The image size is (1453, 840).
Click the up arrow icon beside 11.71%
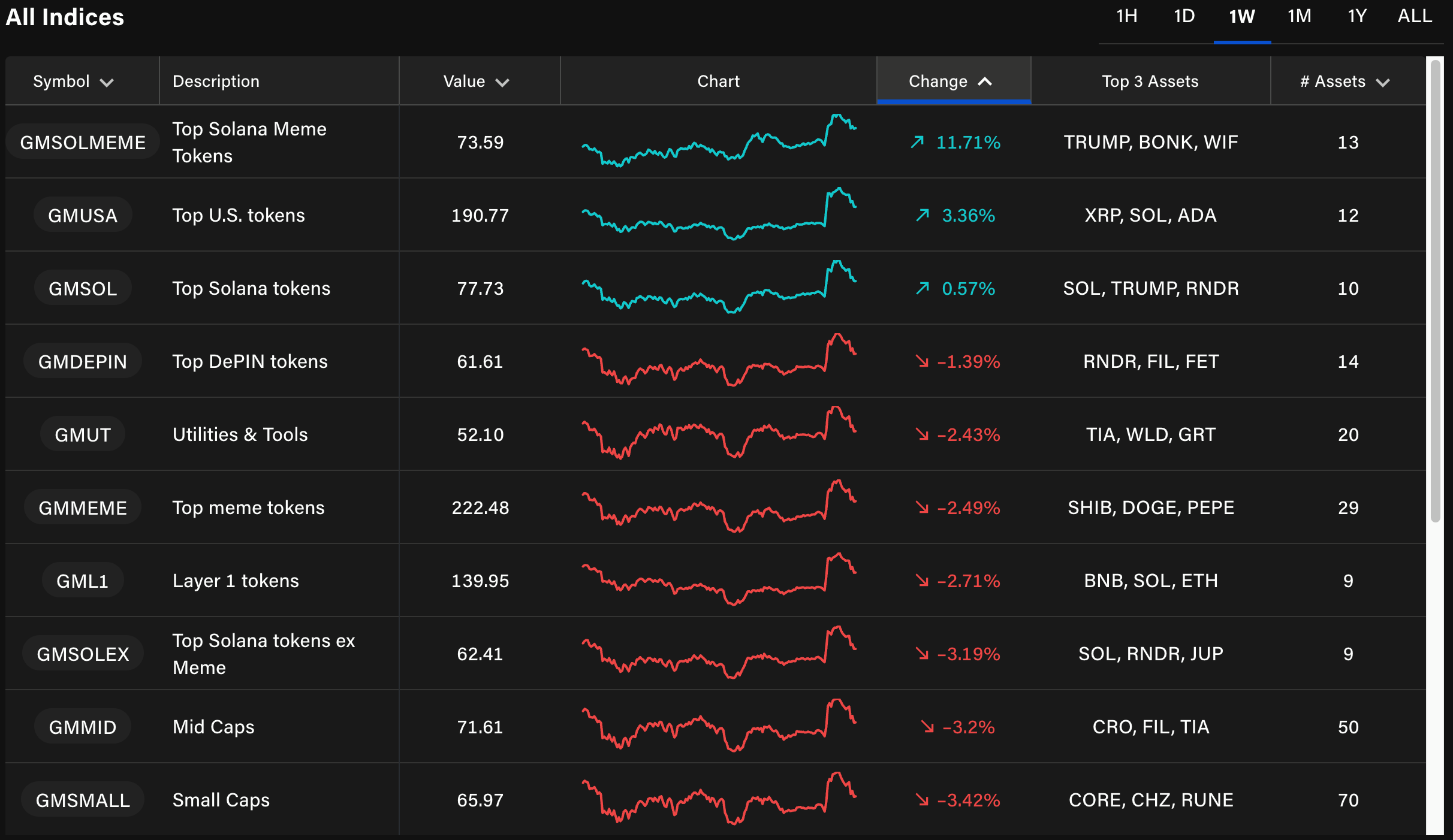pyautogui.click(x=917, y=142)
